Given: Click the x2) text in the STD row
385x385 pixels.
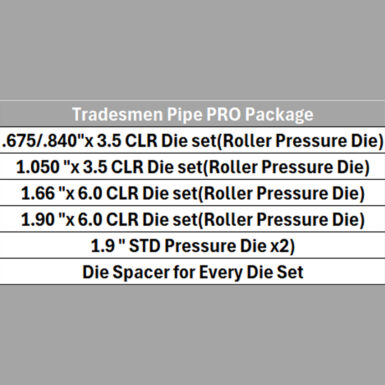Looking at the screenshot, I should [x=282, y=246].
